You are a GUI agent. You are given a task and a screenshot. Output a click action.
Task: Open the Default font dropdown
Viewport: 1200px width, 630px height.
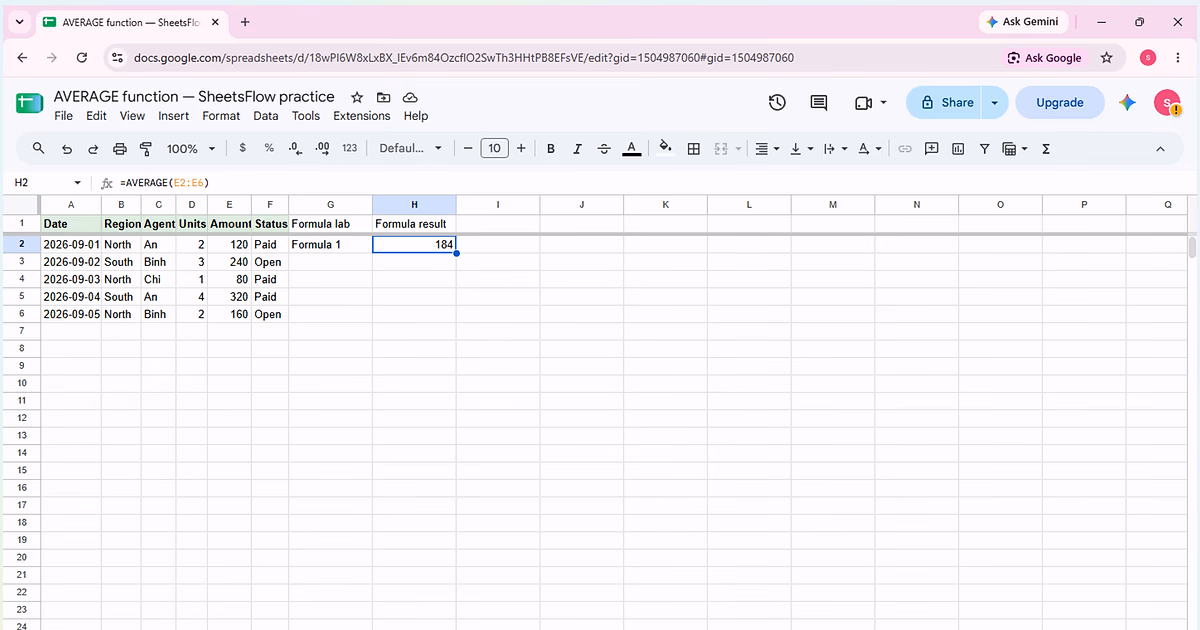point(410,148)
